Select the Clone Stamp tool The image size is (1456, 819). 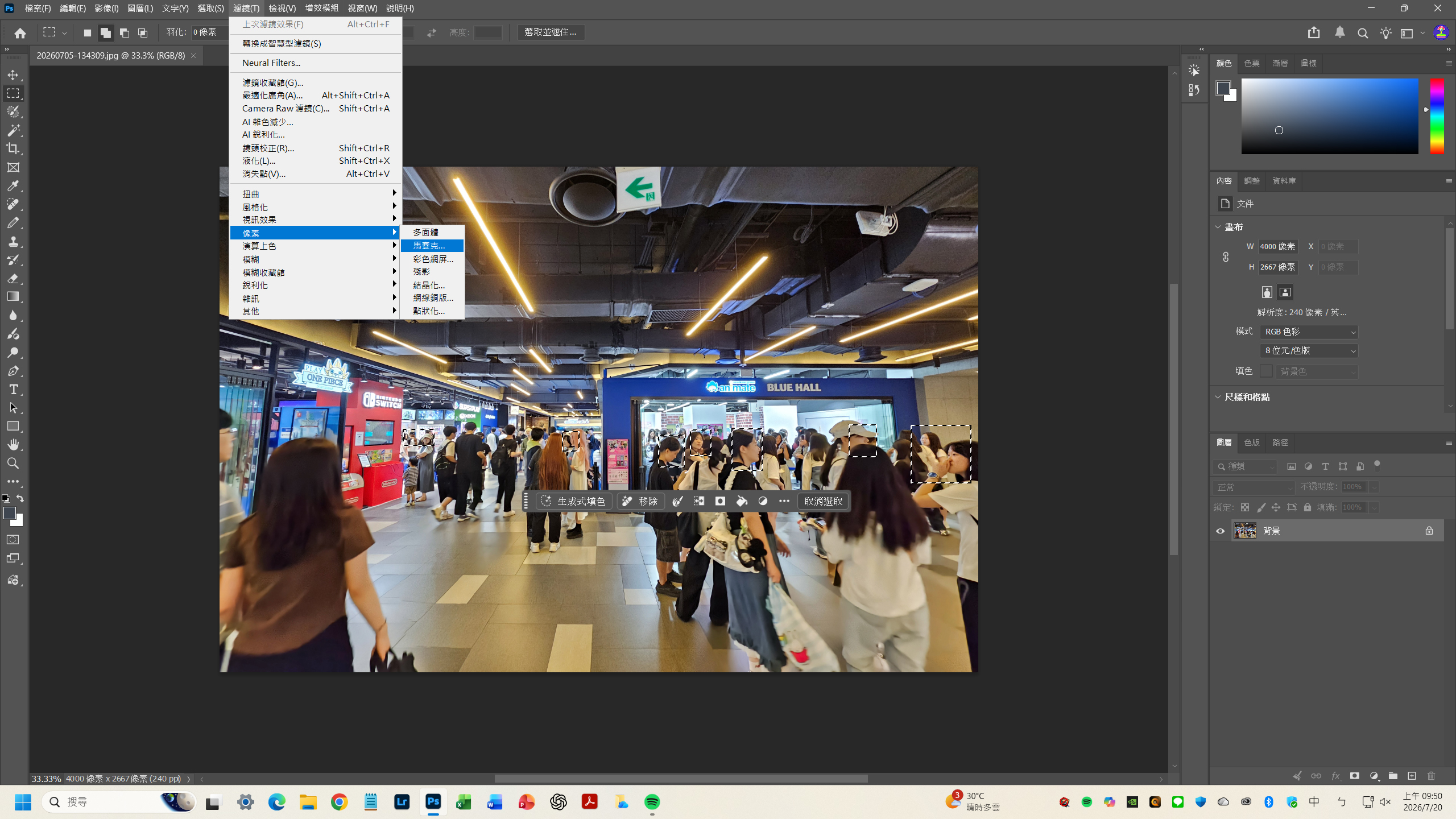tap(13, 241)
